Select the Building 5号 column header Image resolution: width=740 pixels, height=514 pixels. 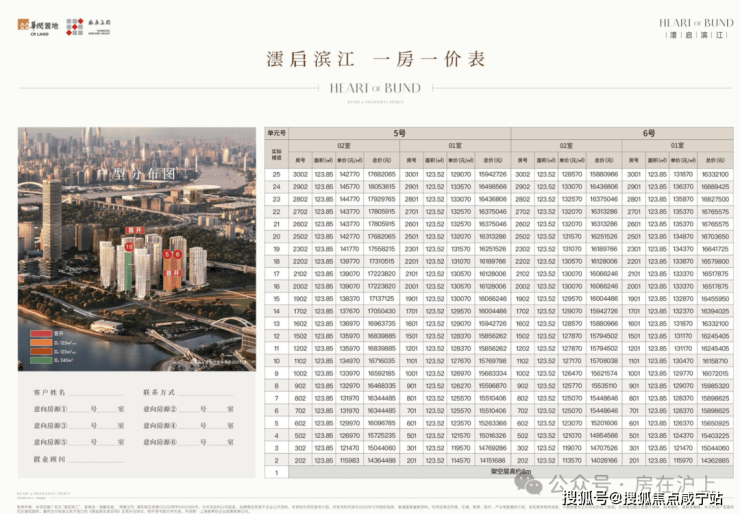tap(399, 133)
